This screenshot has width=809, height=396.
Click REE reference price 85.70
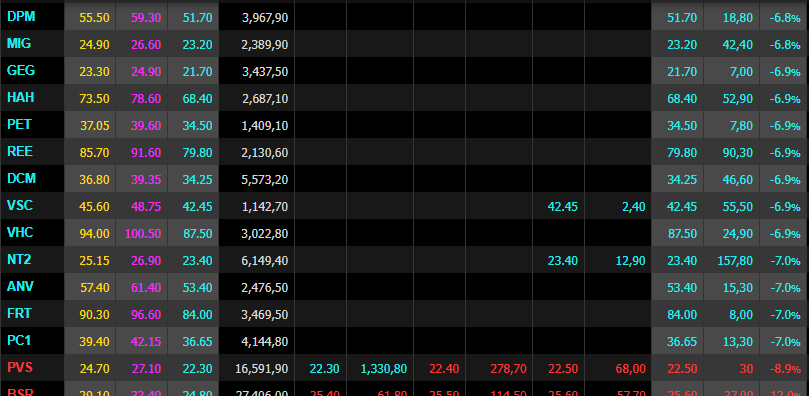click(x=94, y=153)
